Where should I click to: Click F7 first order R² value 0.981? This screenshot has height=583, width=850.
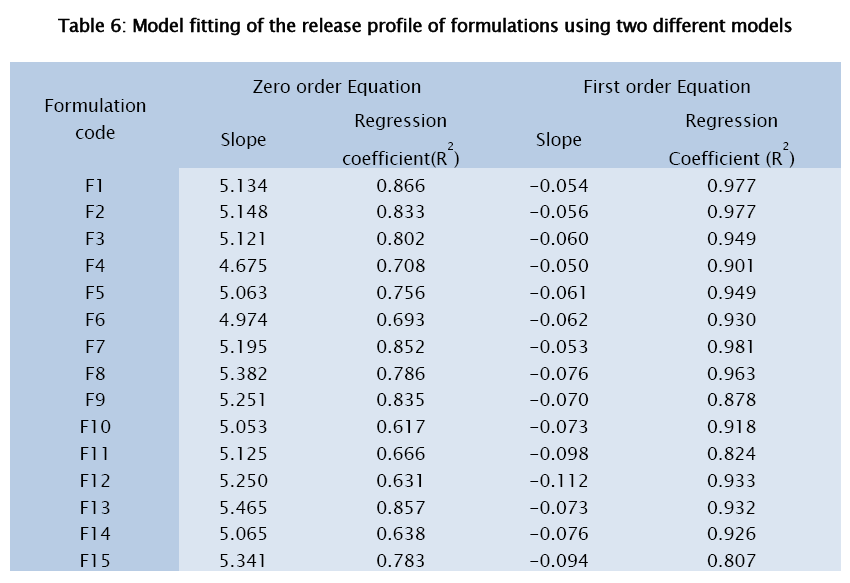click(x=731, y=346)
